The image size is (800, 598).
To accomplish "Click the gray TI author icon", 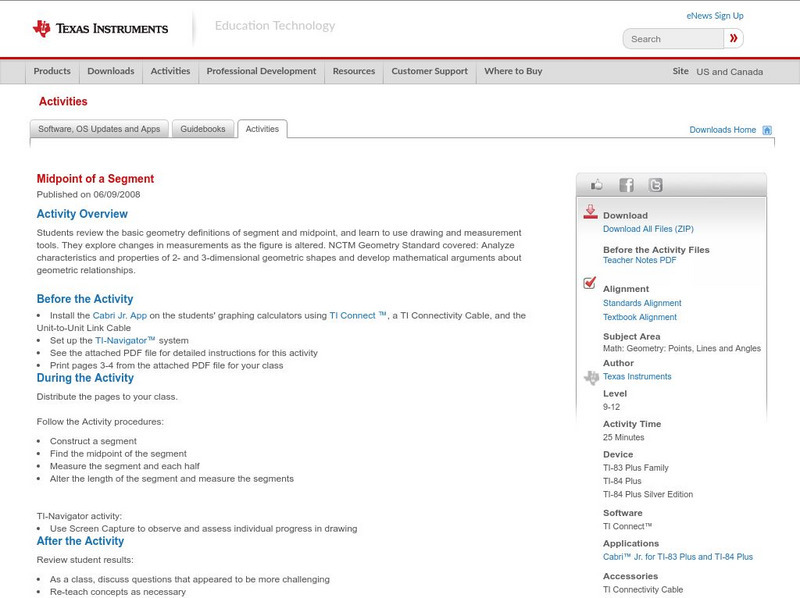I will pos(591,378).
